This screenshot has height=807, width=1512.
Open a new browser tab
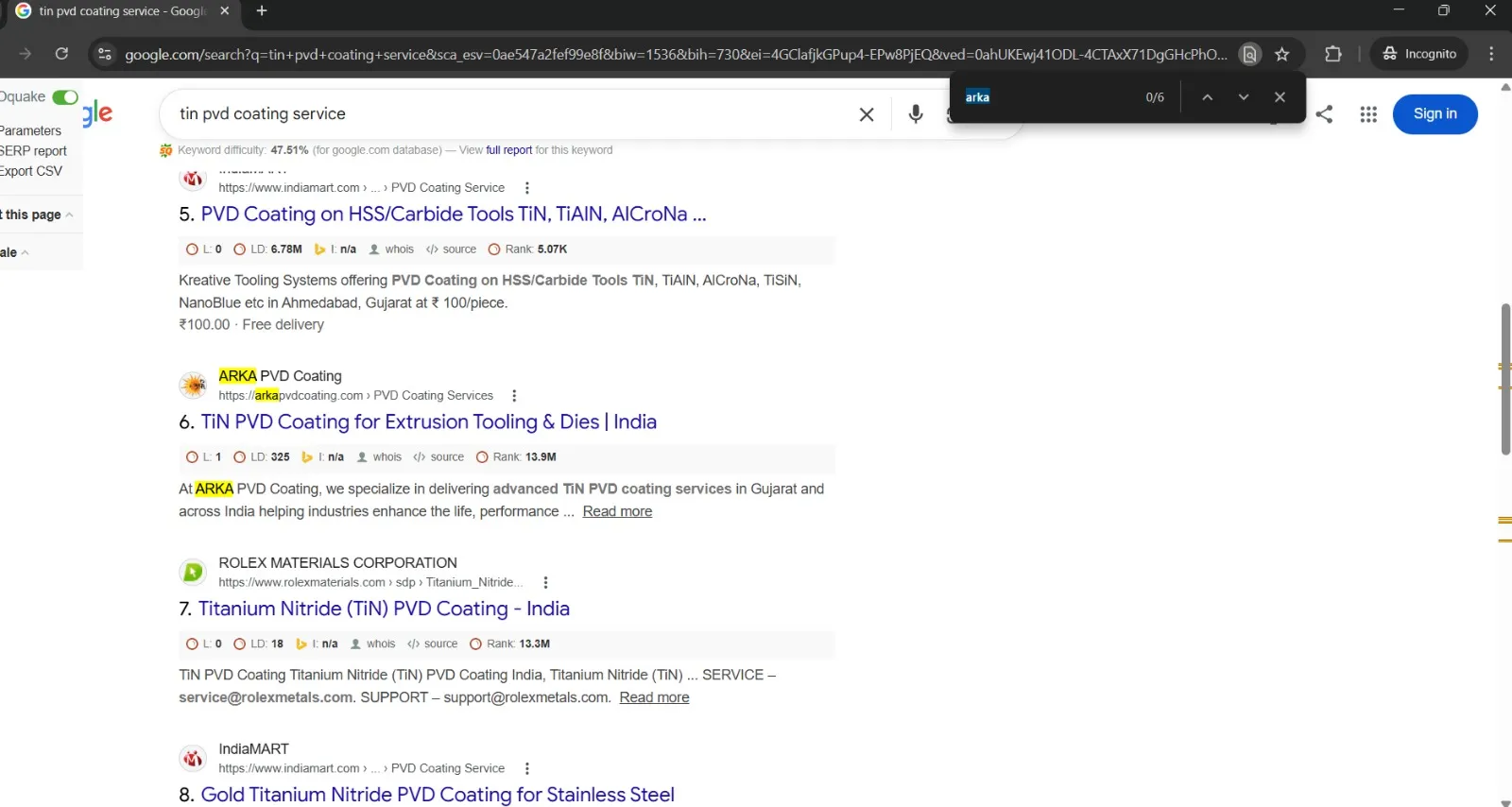pos(262,11)
